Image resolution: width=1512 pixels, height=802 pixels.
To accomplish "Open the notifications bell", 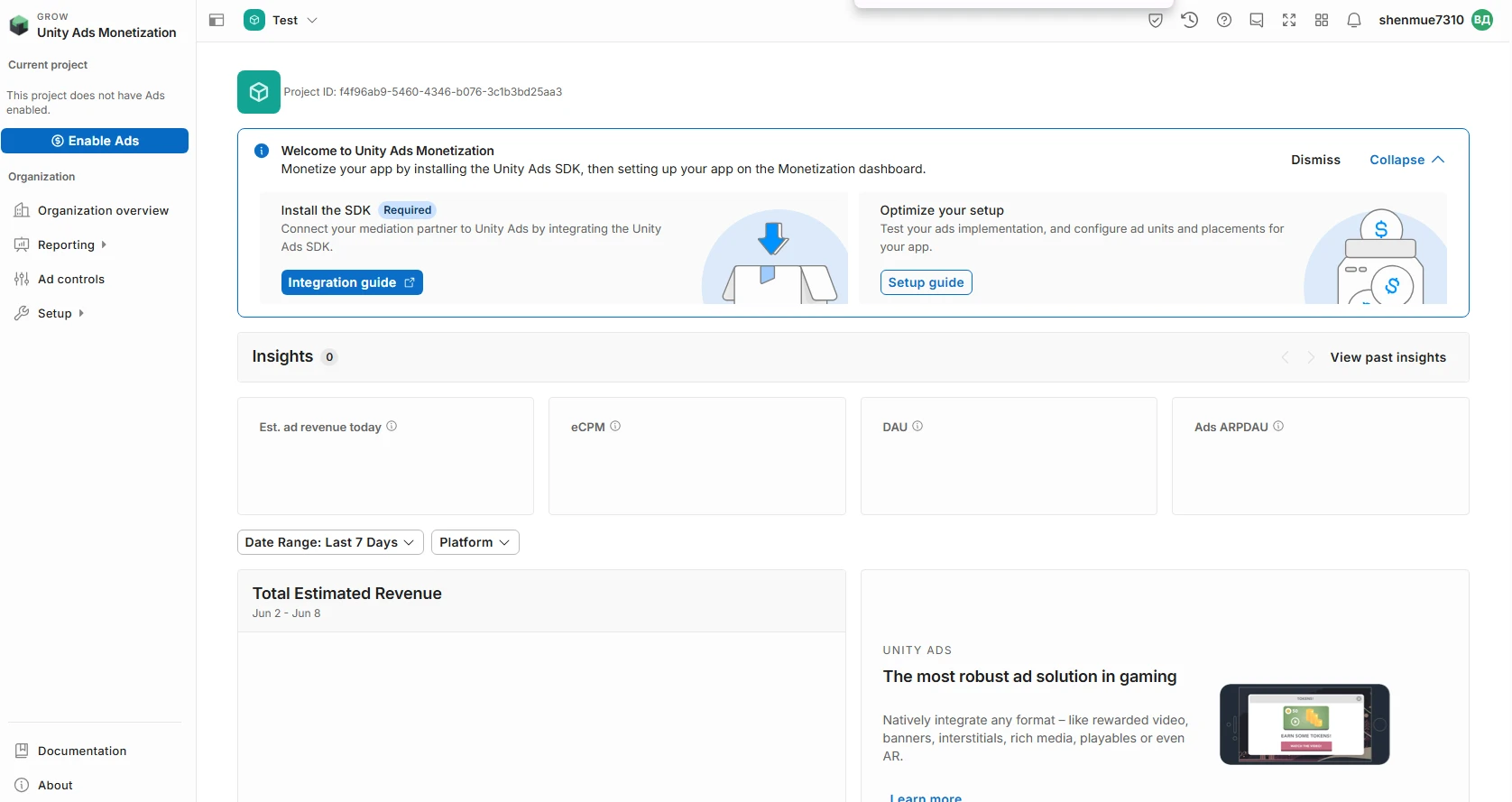I will [1354, 20].
